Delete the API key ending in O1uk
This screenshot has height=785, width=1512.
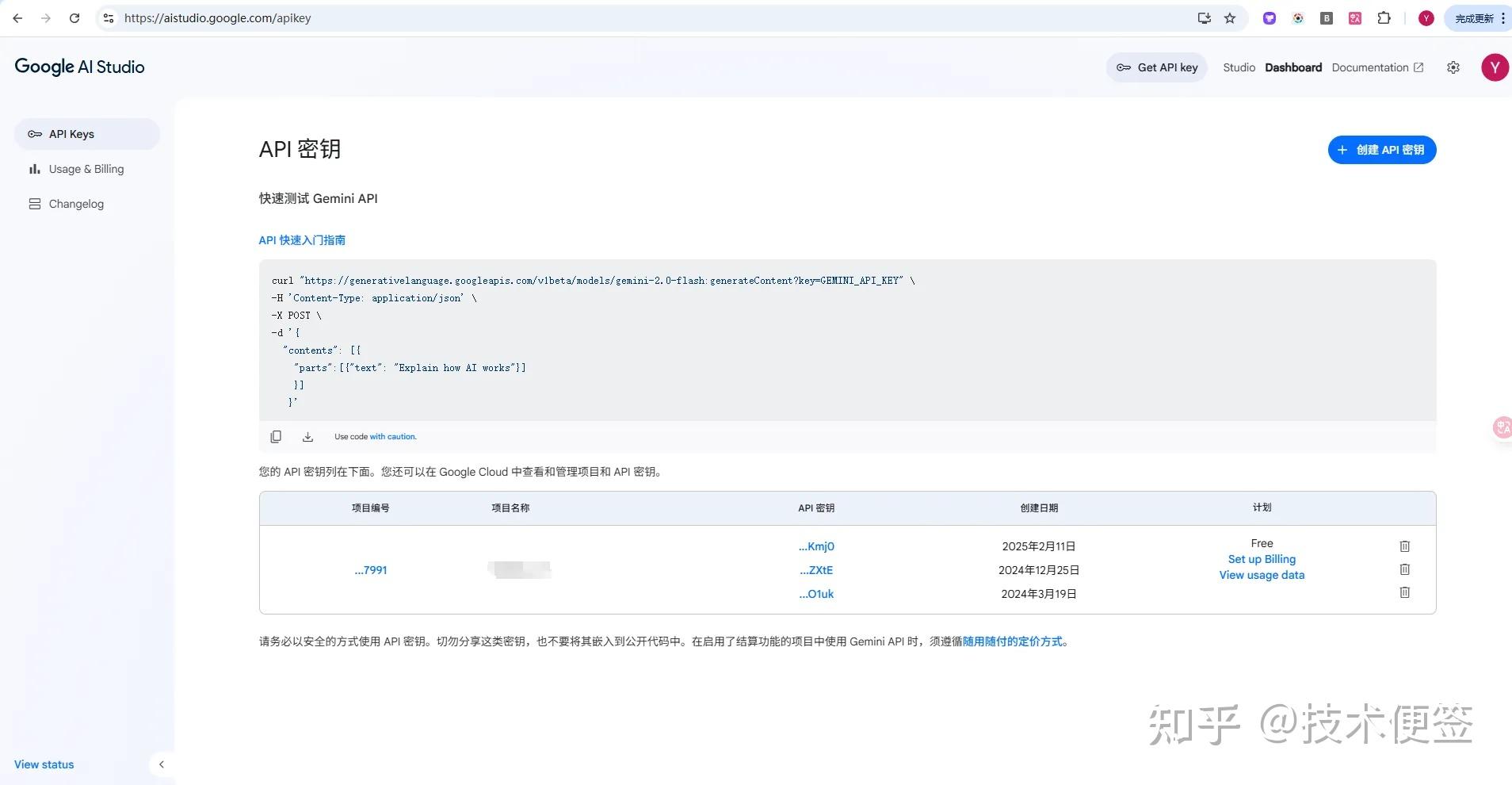pos(1404,593)
